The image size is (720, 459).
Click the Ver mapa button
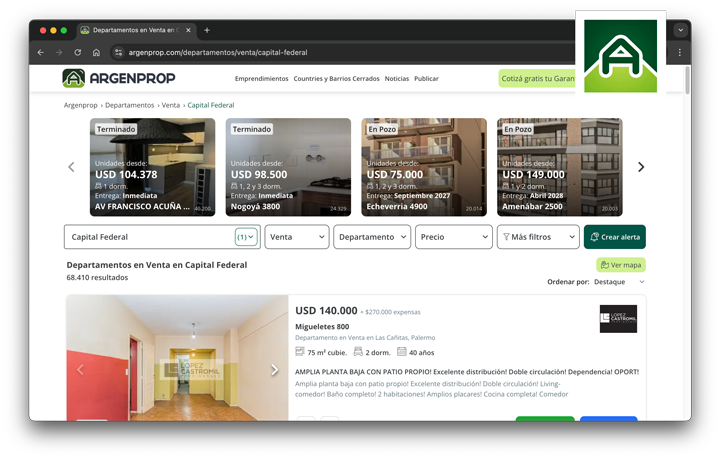(621, 265)
